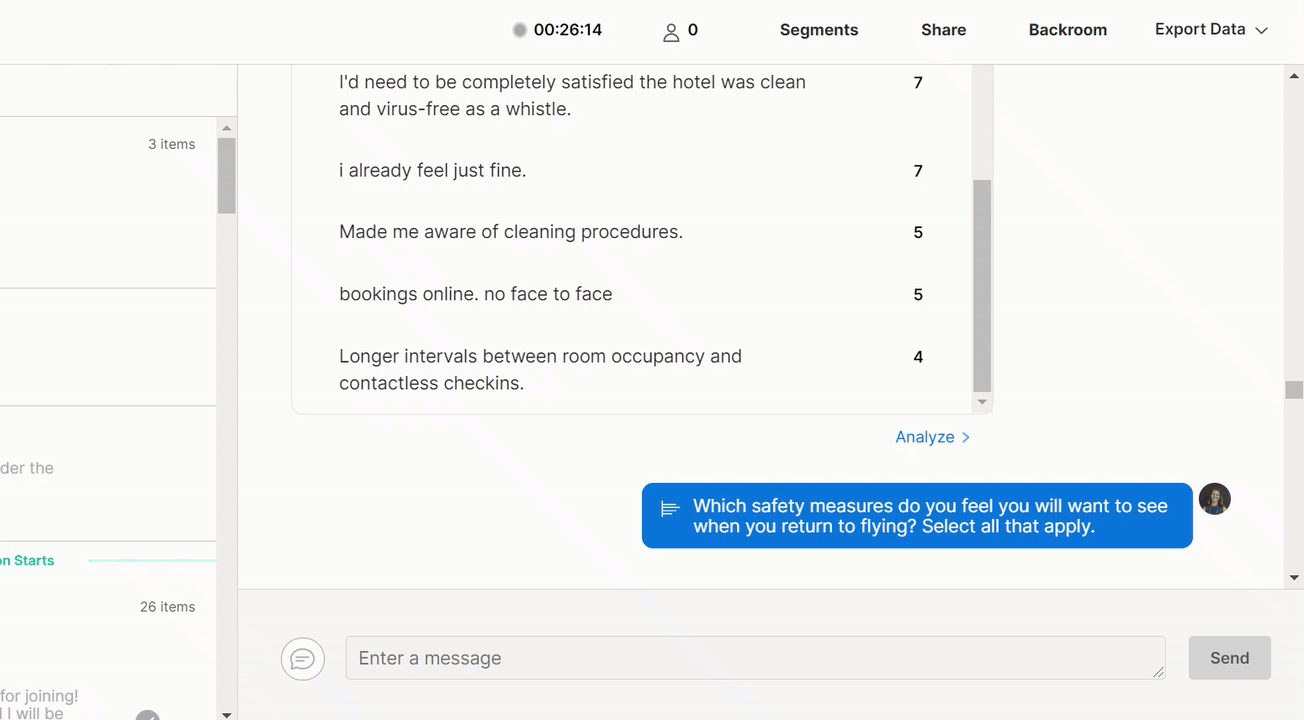The width and height of the screenshot is (1304, 720).
Task: Click the up arrow of the main chat scrollbar
Action: (1294, 75)
